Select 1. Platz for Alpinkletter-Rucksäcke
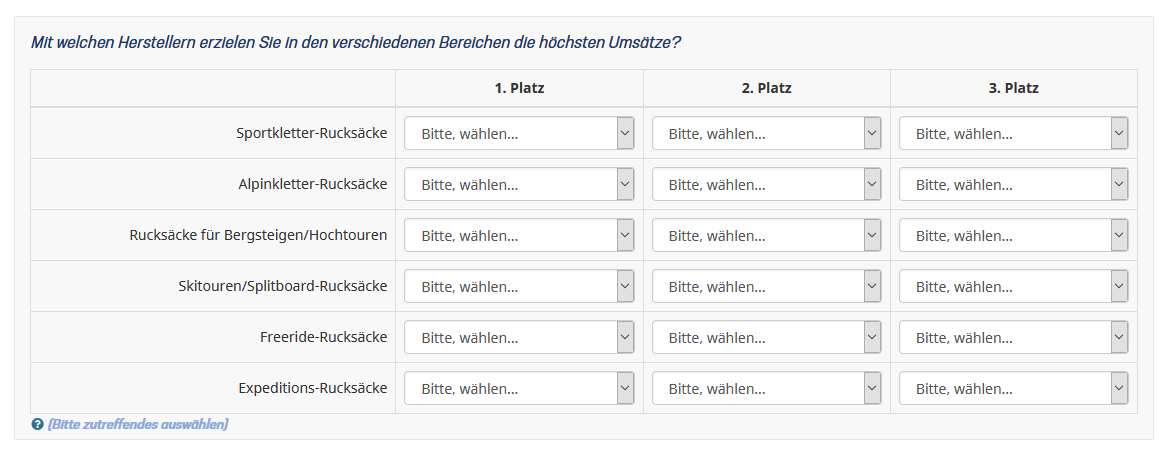The height and width of the screenshot is (458, 1173). 518,184
